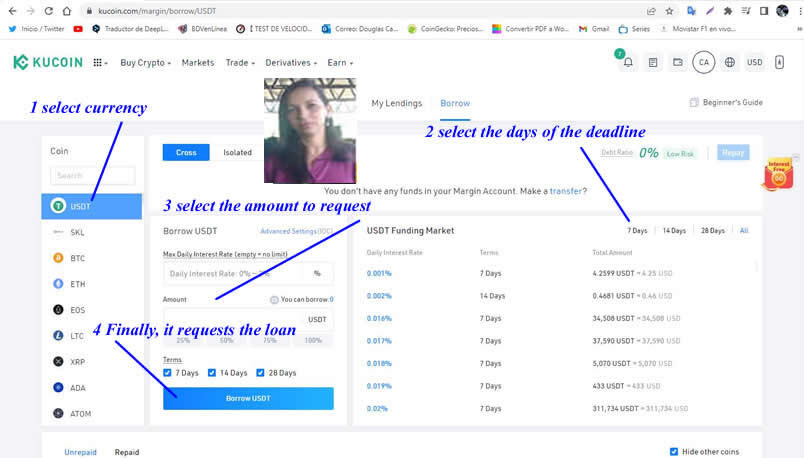Select the BTC coin icon

click(58, 258)
